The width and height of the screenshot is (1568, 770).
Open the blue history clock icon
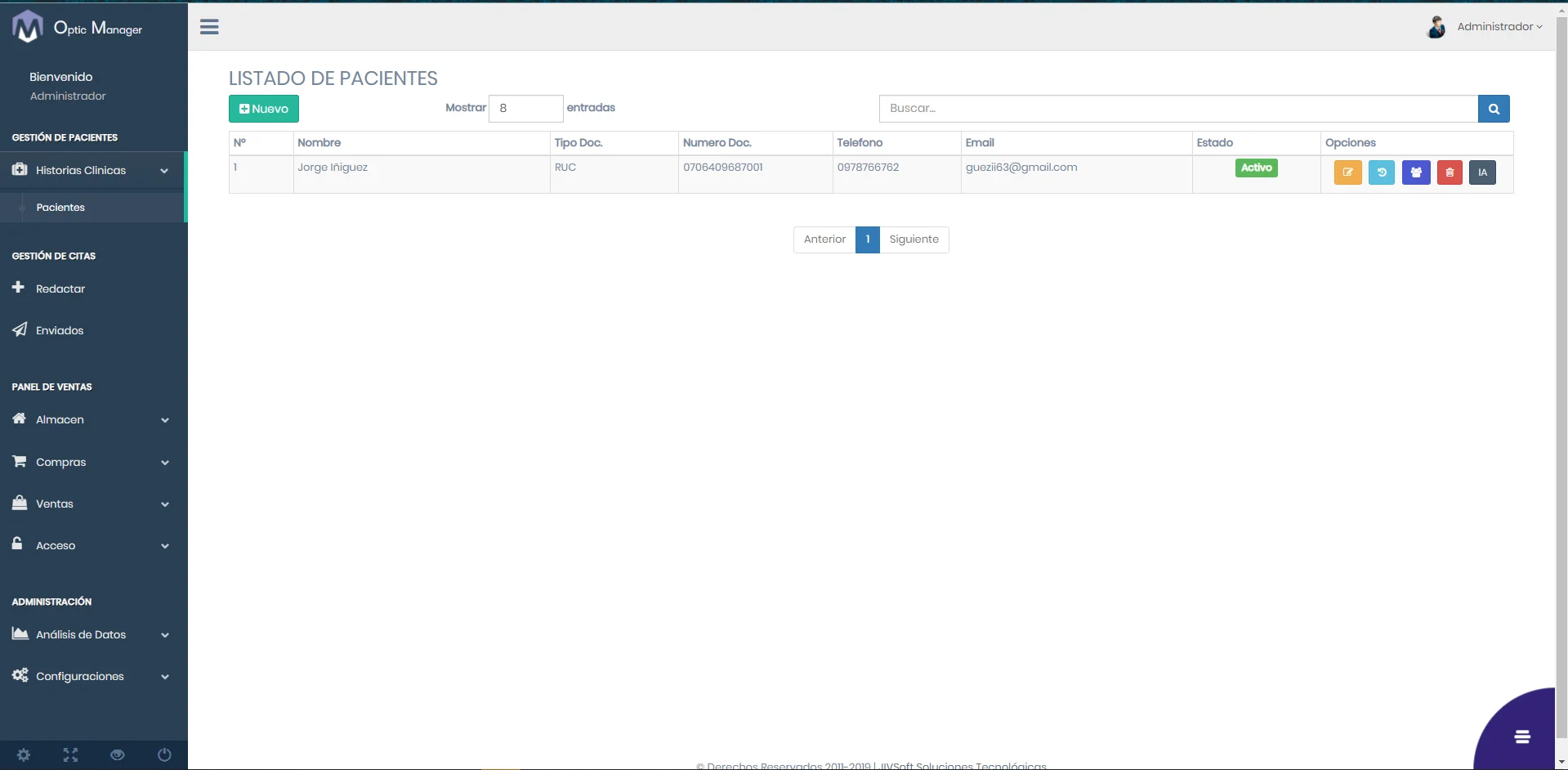point(1382,172)
